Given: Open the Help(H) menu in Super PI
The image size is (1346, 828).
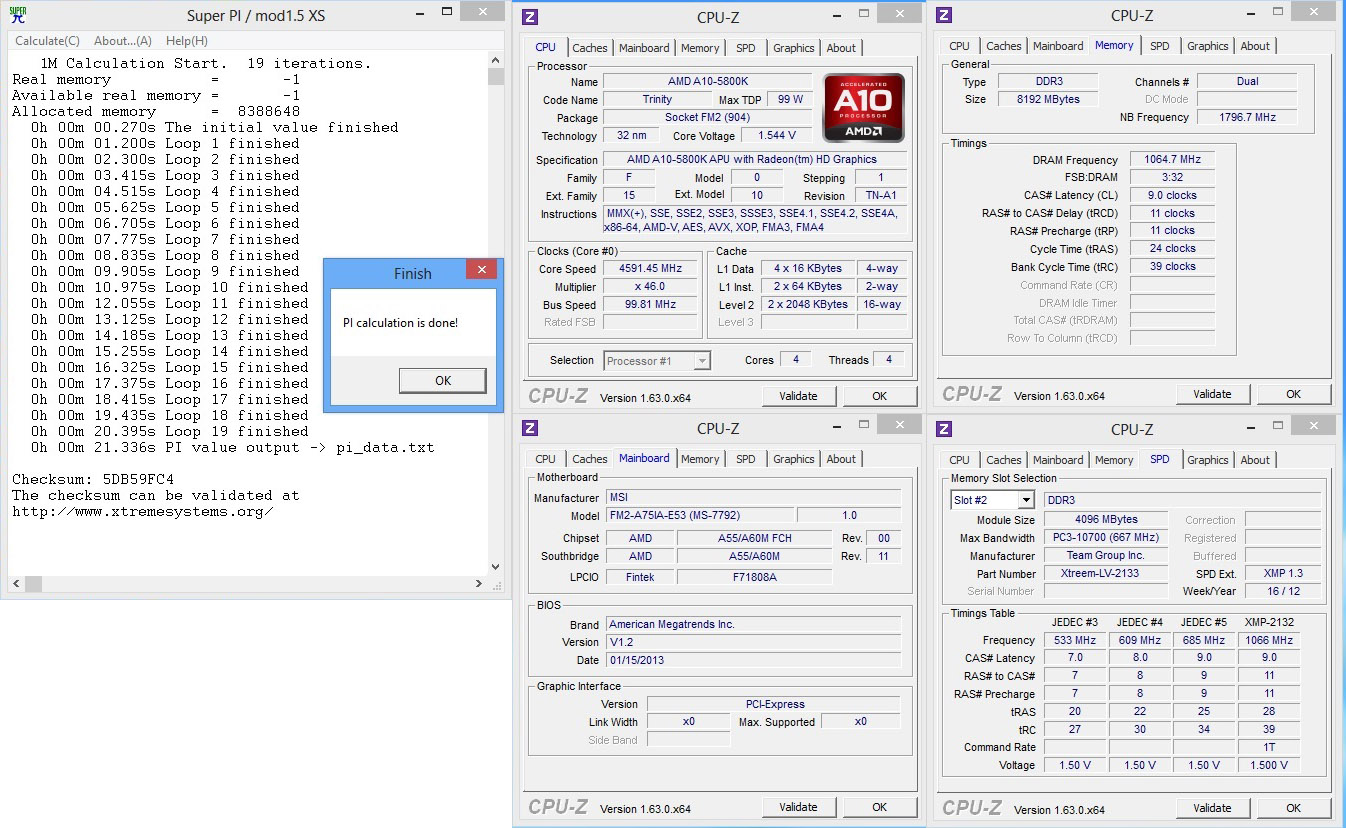Looking at the screenshot, I should [x=187, y=41].
